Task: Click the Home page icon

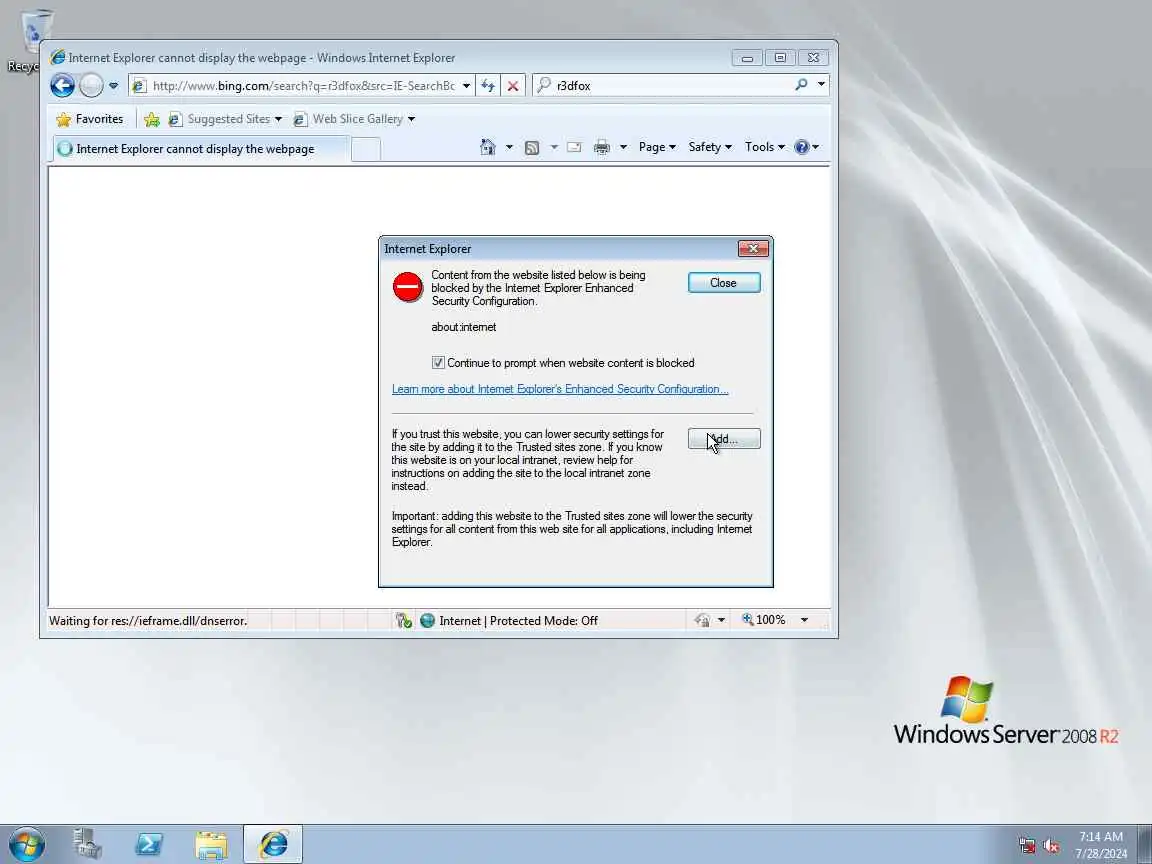Action: tap(488, 147)
